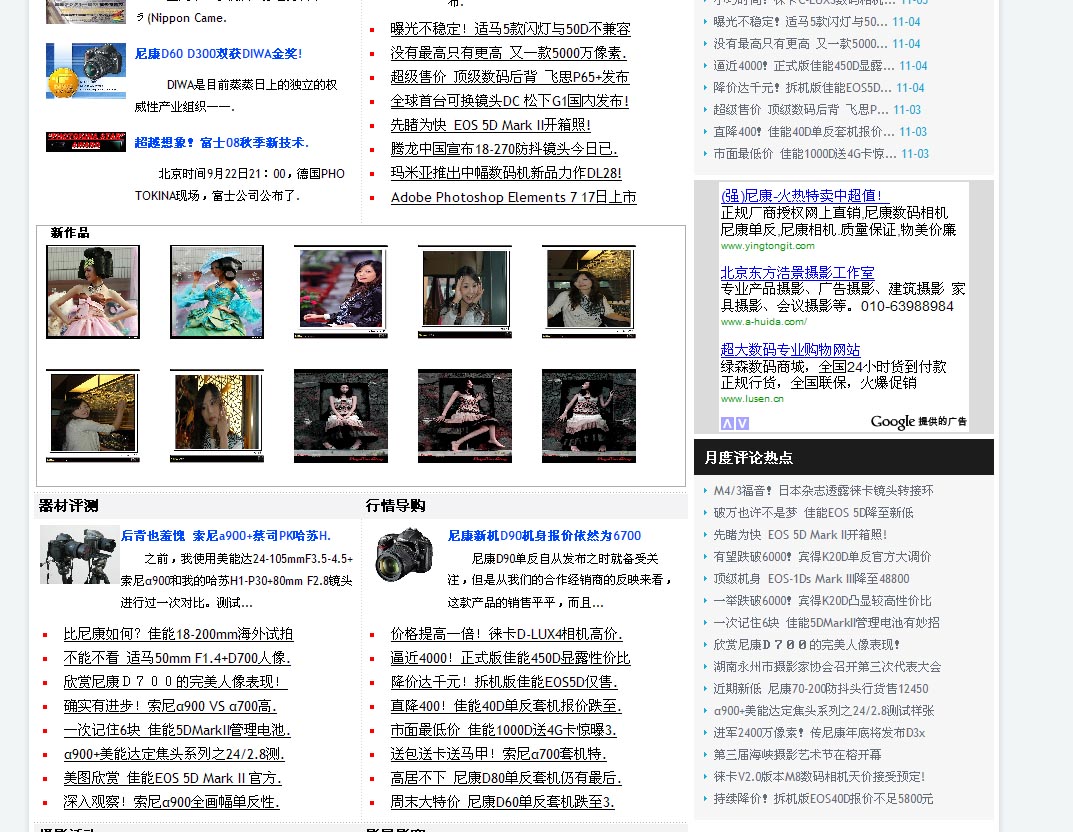The width and height of the screenshot is (1073, 832).
Task: Open the 索尼α900 VS α700高 link
Action: point(170,706)
